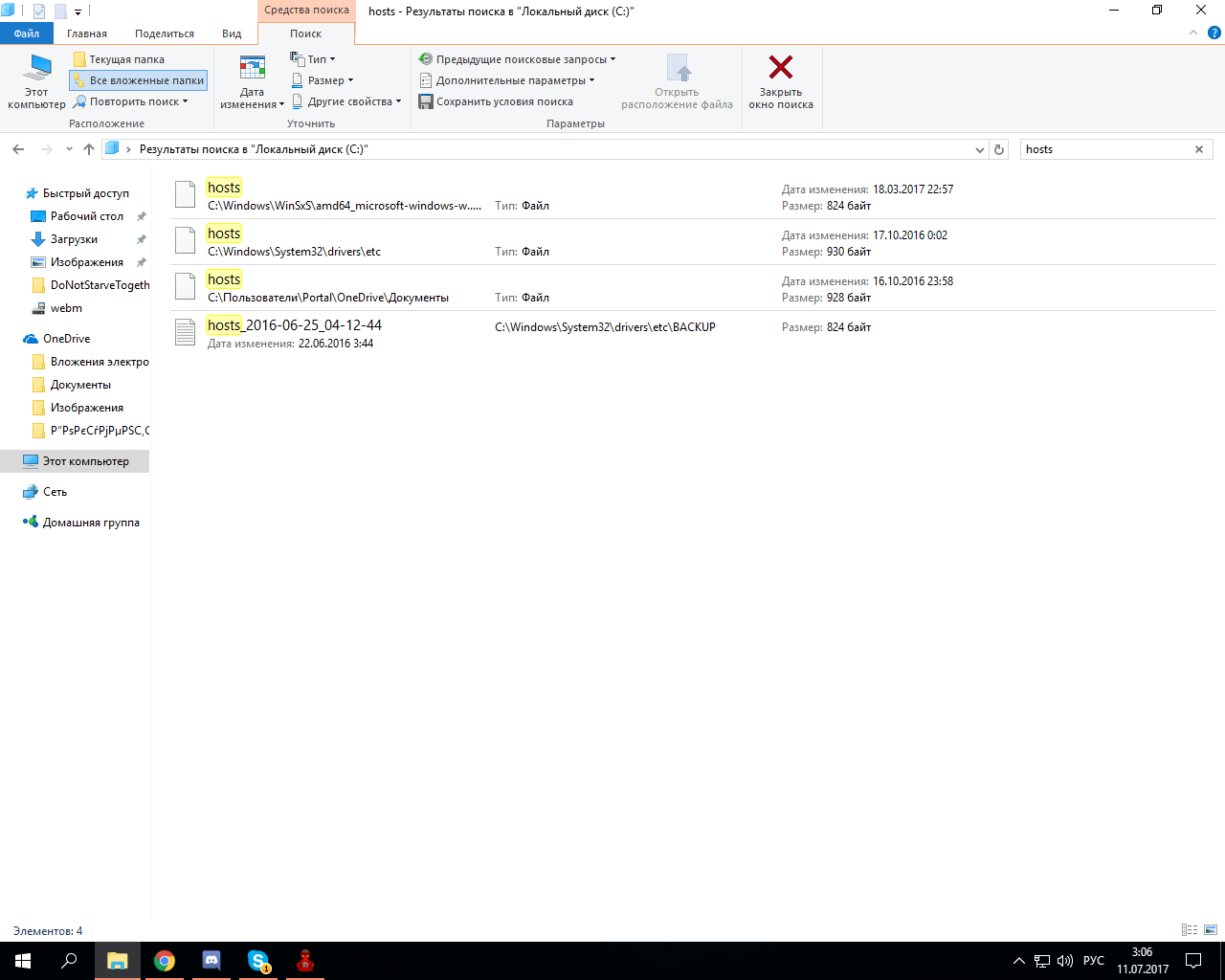Switch to large icons view in status bar

[x=1211, y=930]
